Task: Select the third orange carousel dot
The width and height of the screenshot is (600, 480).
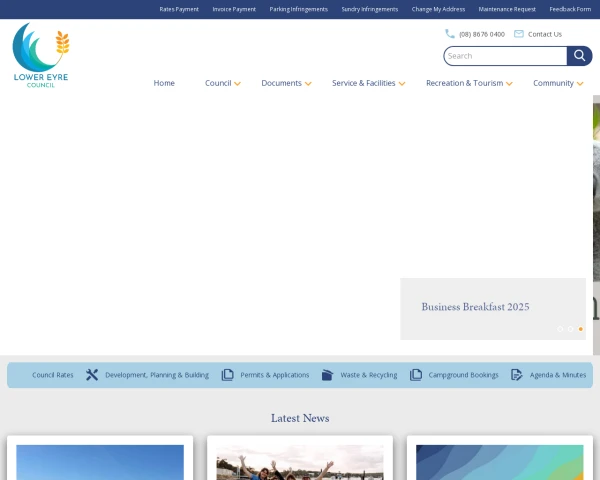Action: tap(581, 329)
